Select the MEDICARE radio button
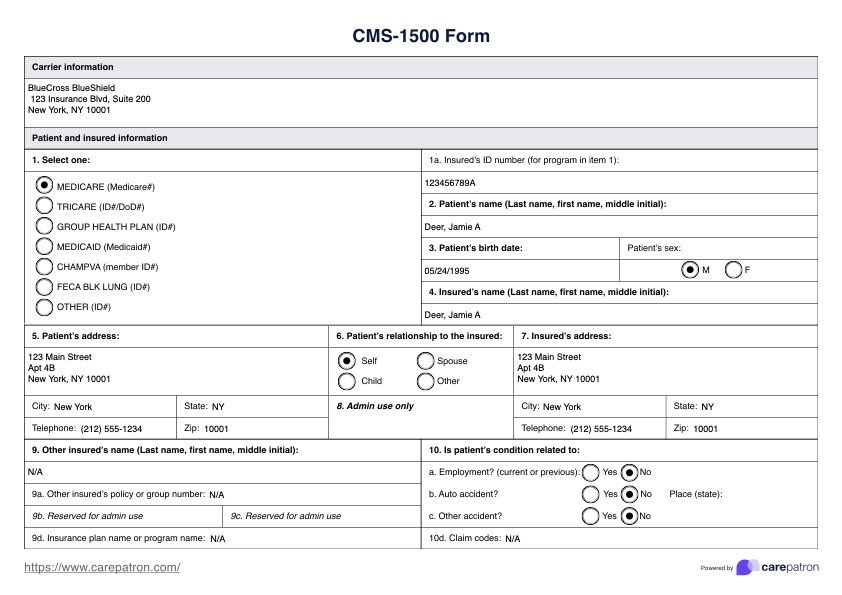The width and height of the screenshot is (842, 595). tap(44, 185)
